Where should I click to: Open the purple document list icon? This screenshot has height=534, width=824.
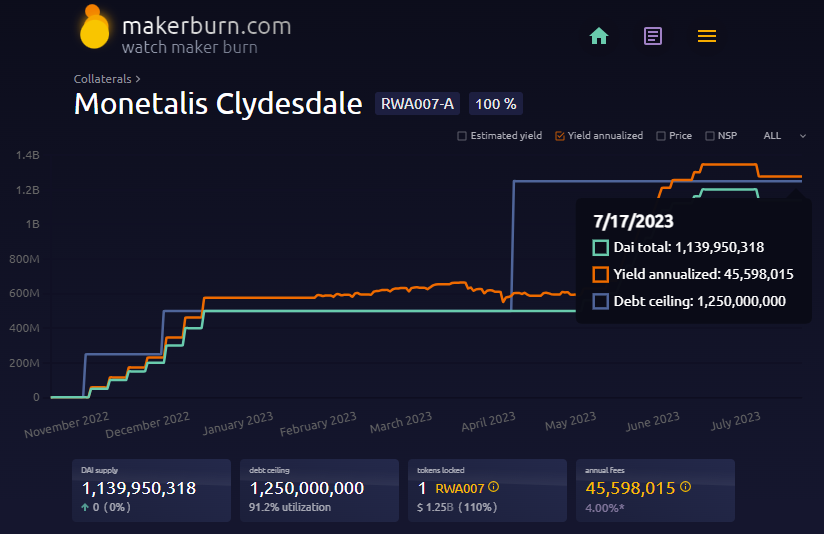[653, 36]
